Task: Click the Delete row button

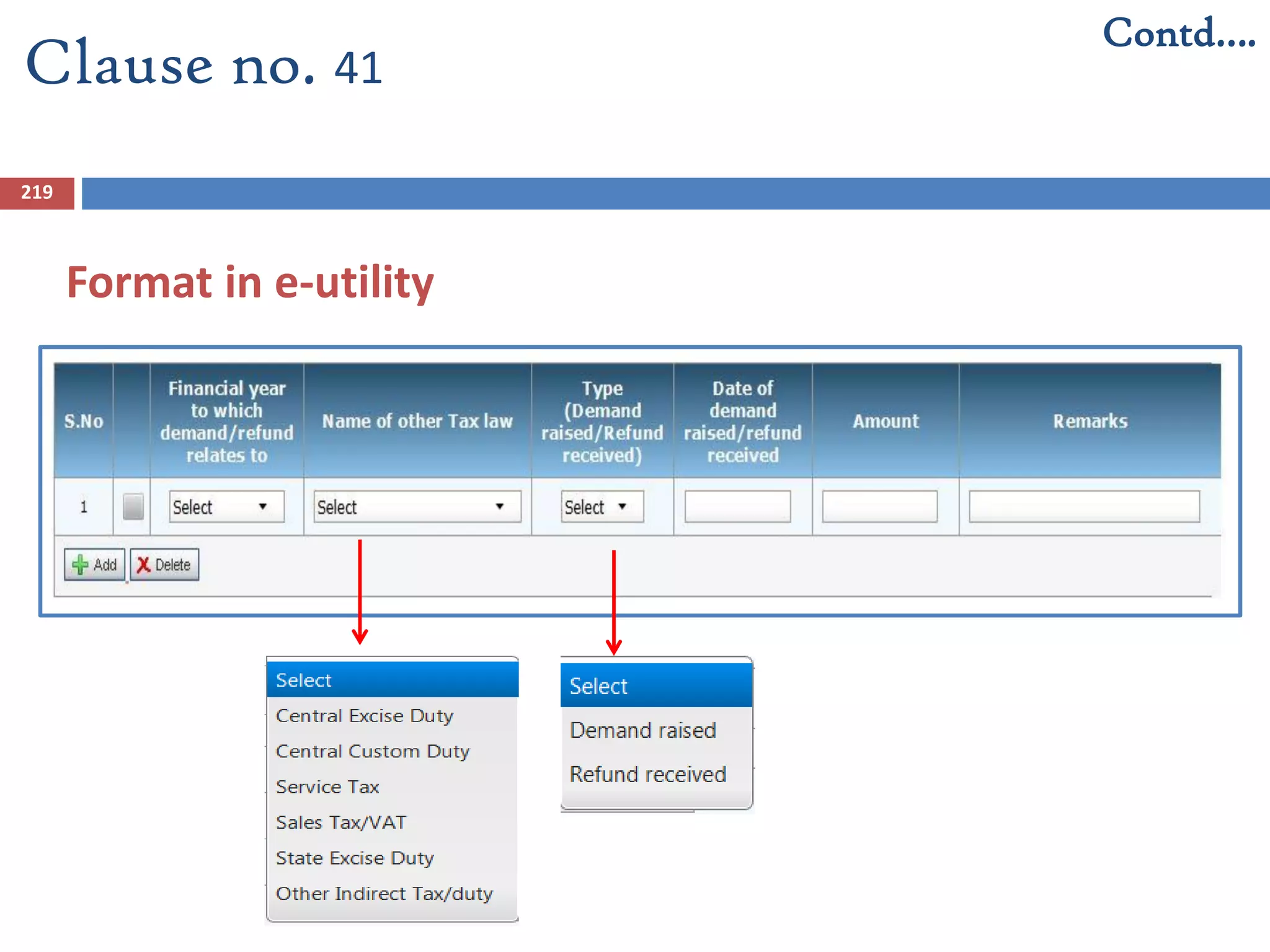Action: pos(164,565)
